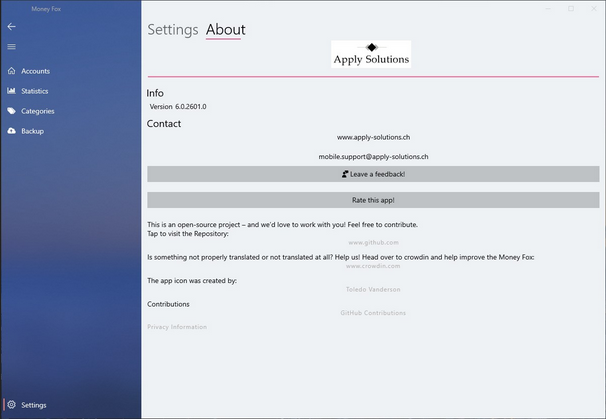Click the Categories tag icon
Screen dimensions: 606x419
coord(12,111)
